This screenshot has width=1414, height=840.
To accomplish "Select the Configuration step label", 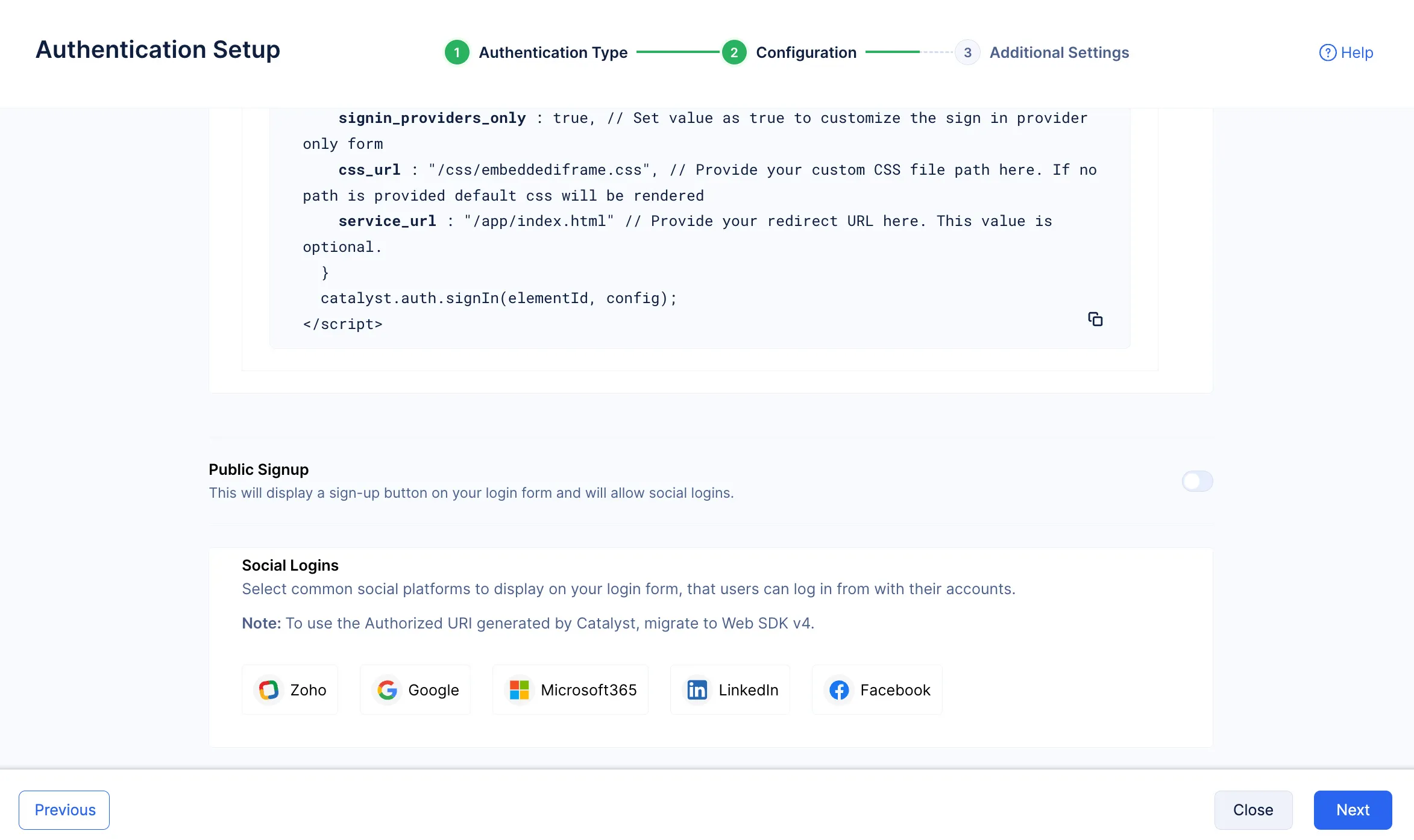I will pyautogui.click(x=806, y=53).
